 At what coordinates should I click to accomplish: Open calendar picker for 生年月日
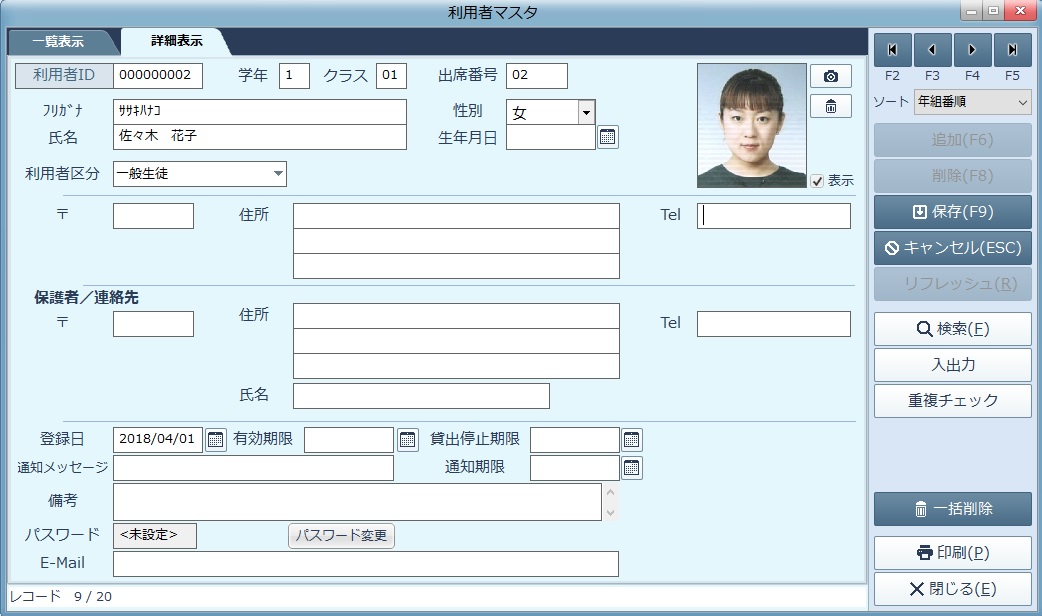pos(607,137)
